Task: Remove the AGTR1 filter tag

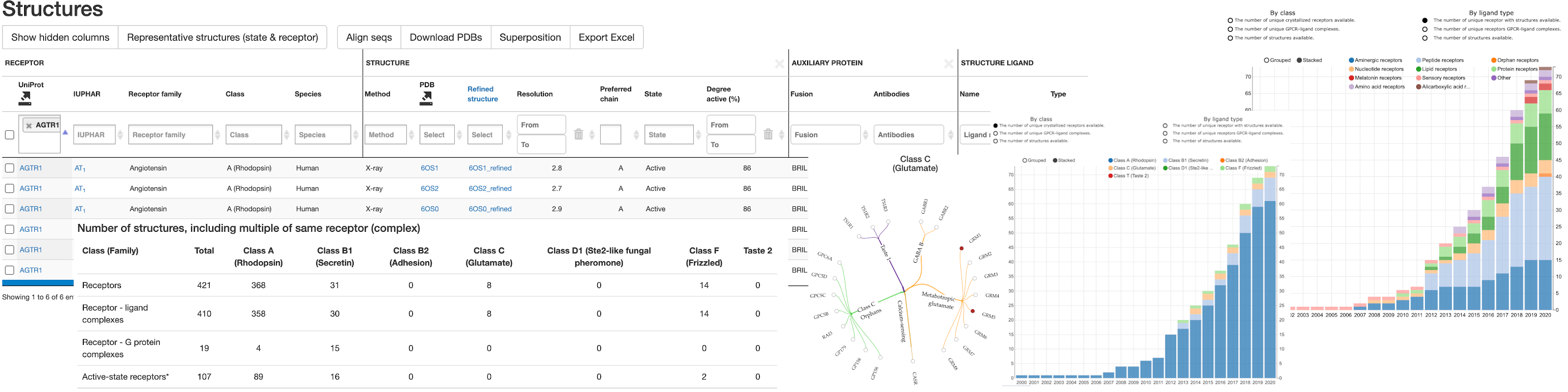Action: tap(28, 125)
